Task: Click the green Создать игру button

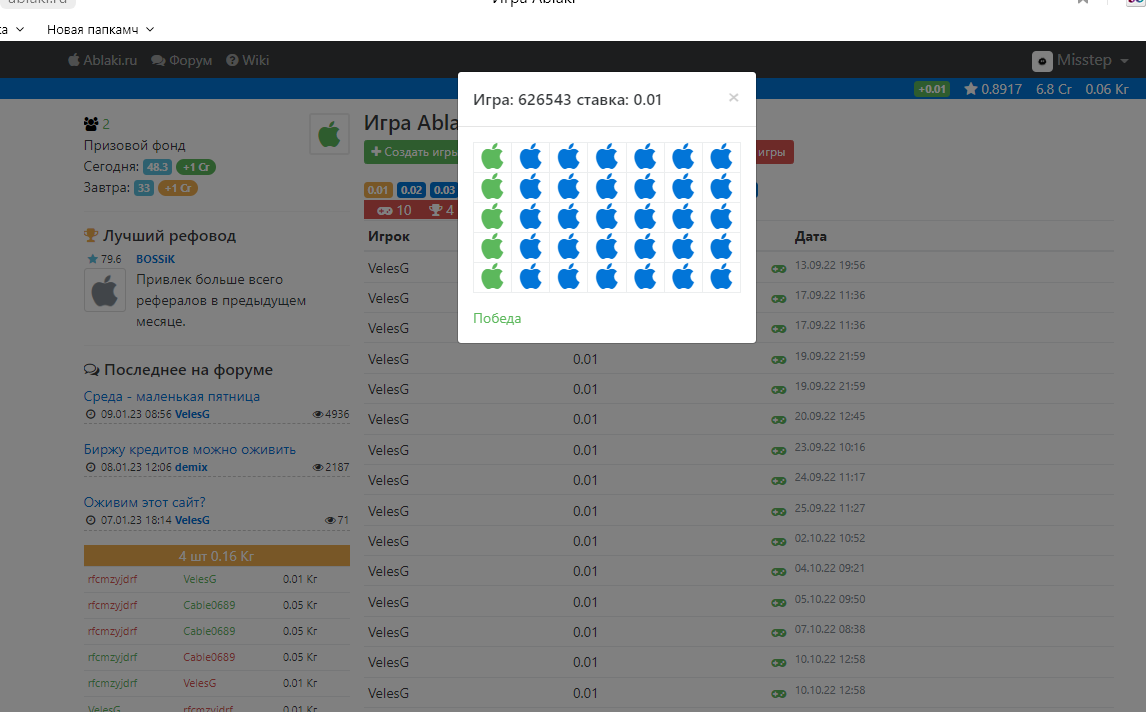Action: point(411,152)
